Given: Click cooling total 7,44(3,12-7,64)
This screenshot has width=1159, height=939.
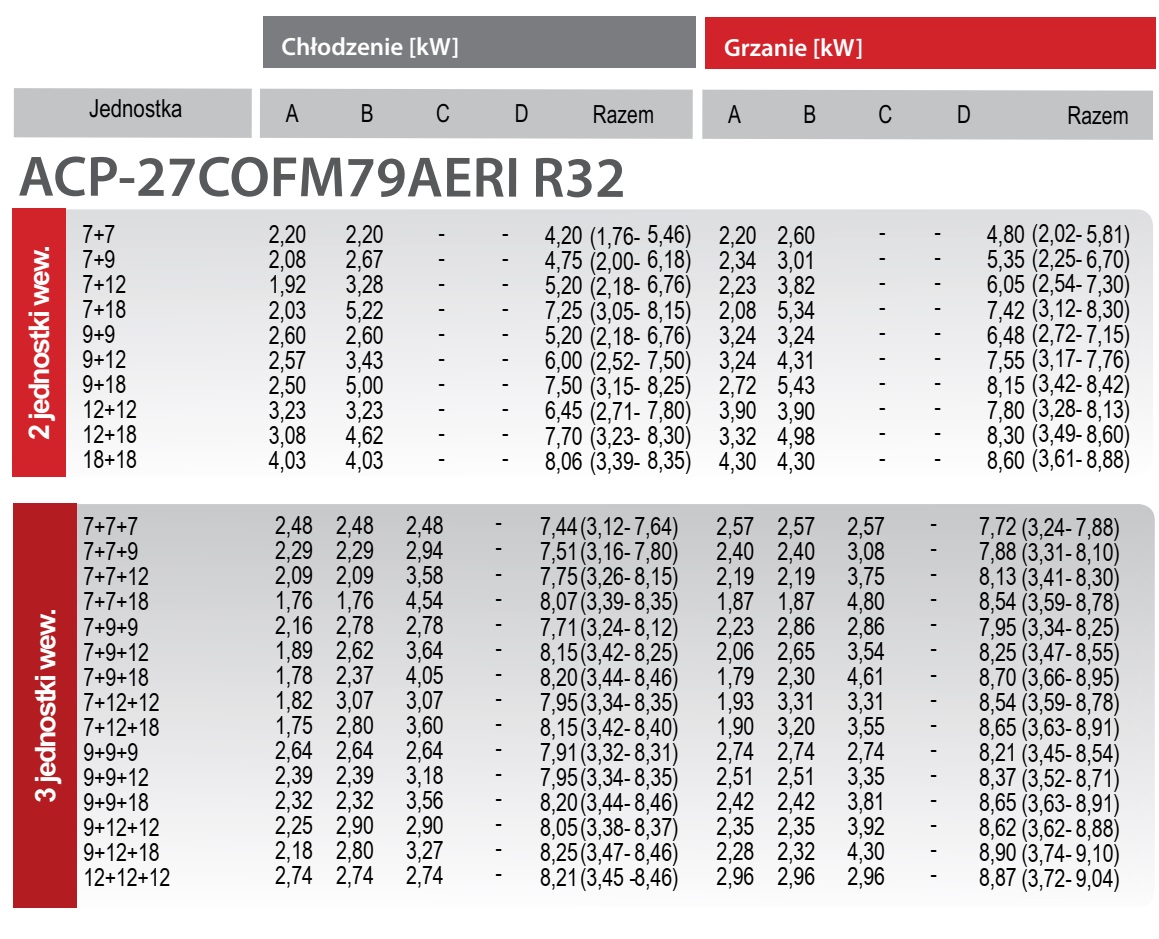Looking at the screenshot, I should coord(608,526).
